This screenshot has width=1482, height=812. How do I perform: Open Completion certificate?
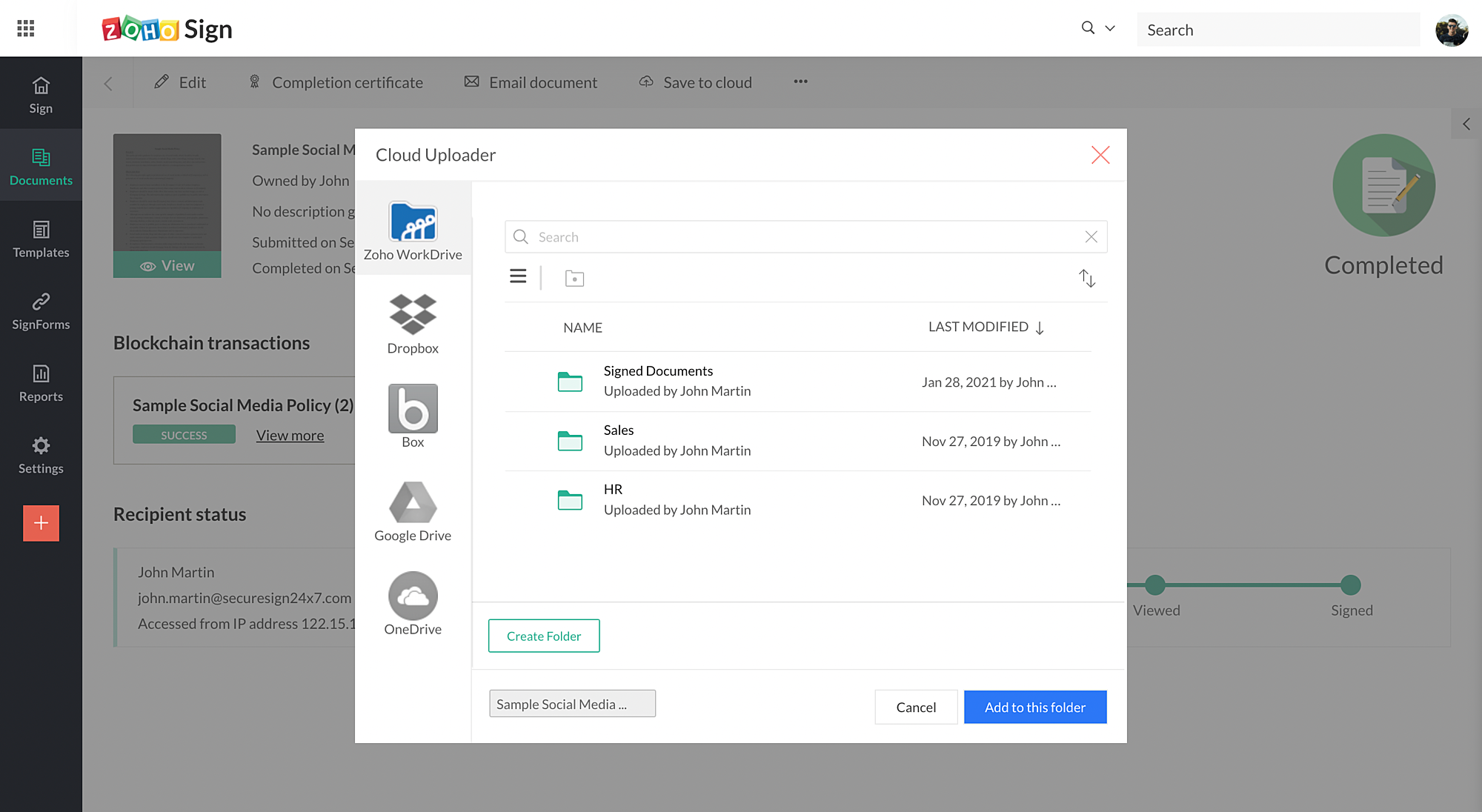coord(336,82)
